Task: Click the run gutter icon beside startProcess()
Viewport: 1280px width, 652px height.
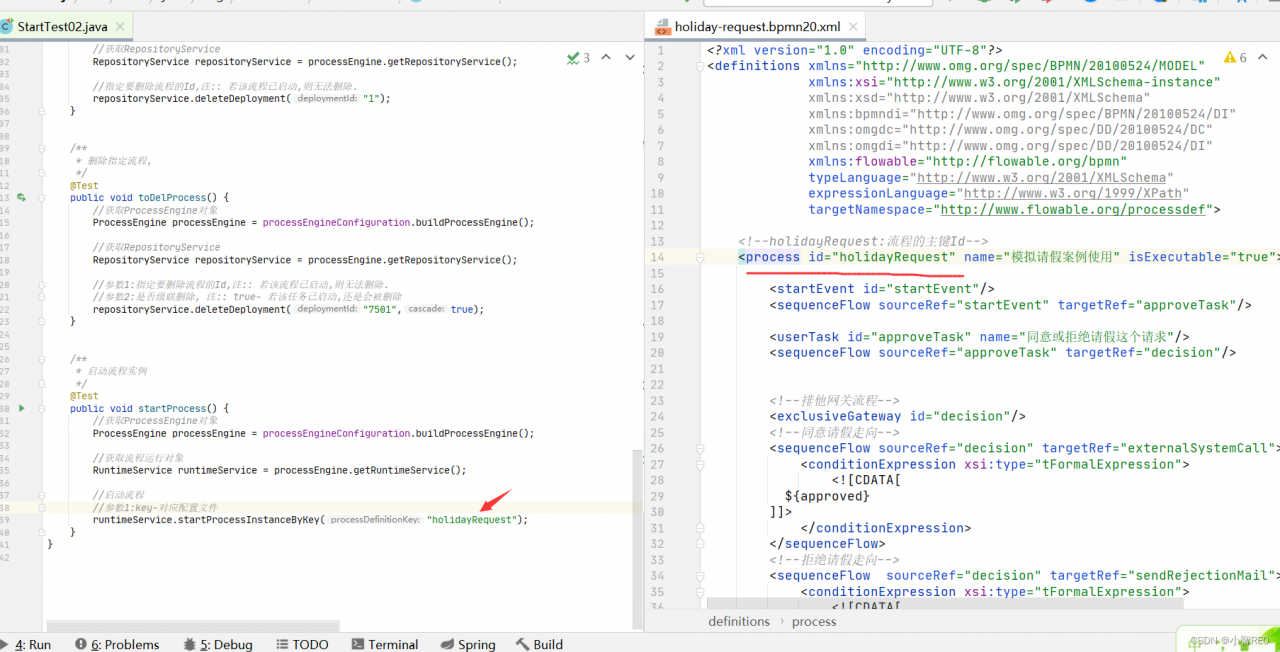Action: pyautogui.click(x=21, y=408)
